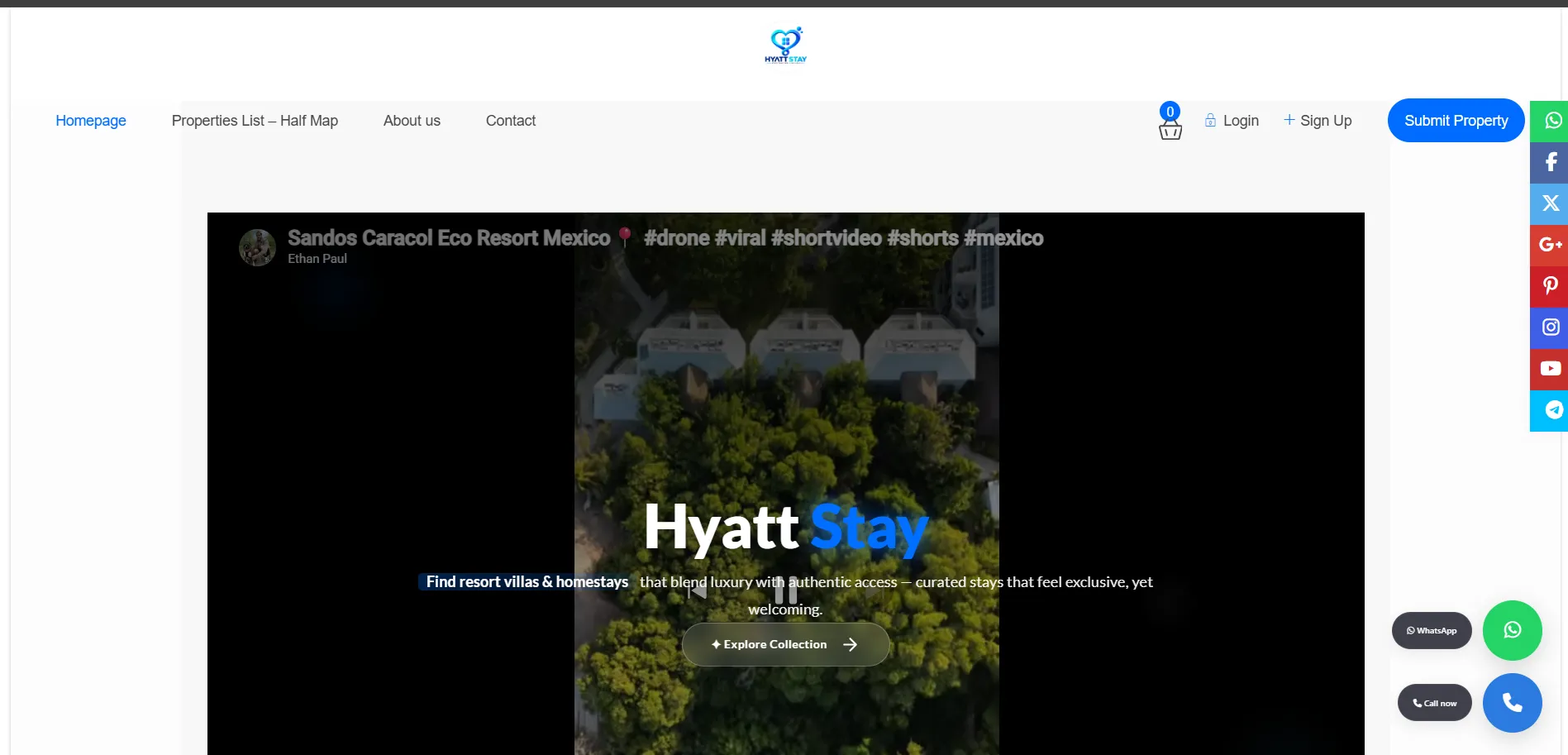Pause the hero video

coord(786,590)
